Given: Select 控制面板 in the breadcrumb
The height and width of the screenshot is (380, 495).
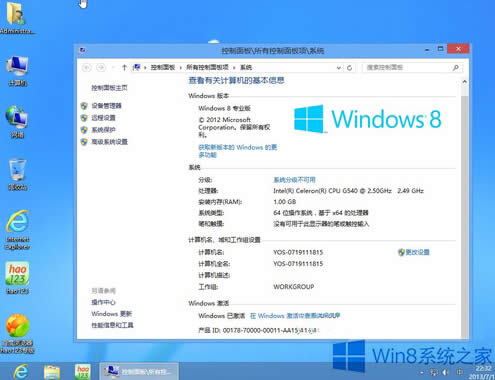Looking at the screenshot, I should click(163, 67).
